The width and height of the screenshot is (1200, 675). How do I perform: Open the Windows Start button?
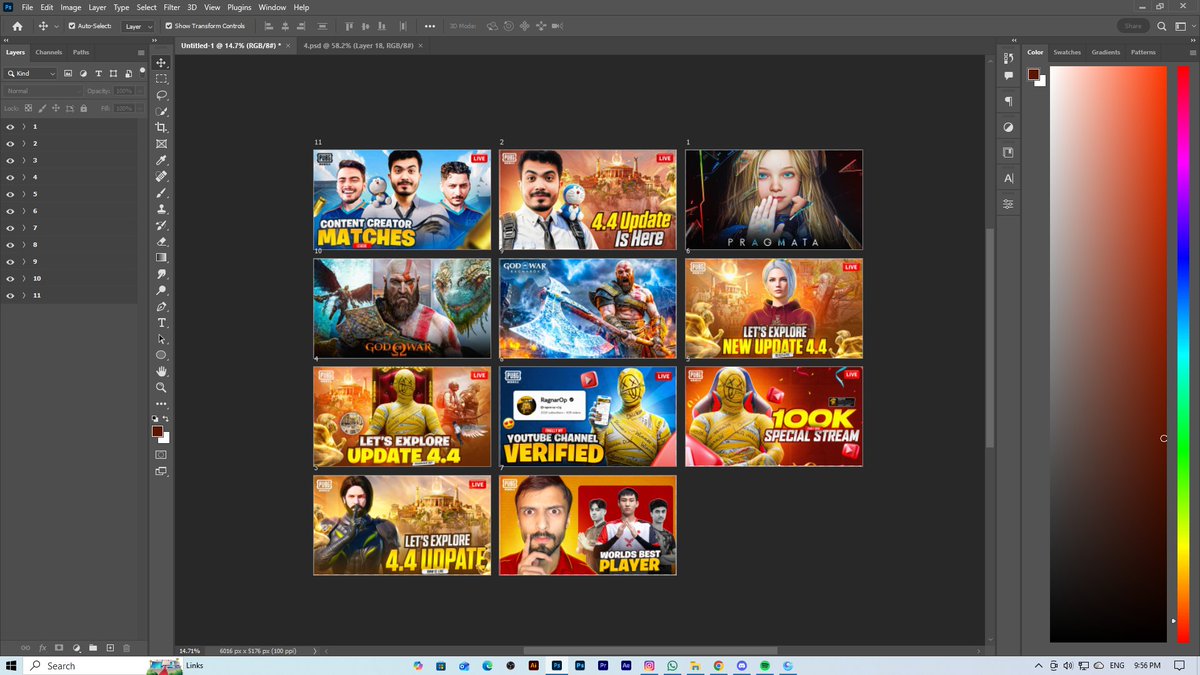coord(10,665)
